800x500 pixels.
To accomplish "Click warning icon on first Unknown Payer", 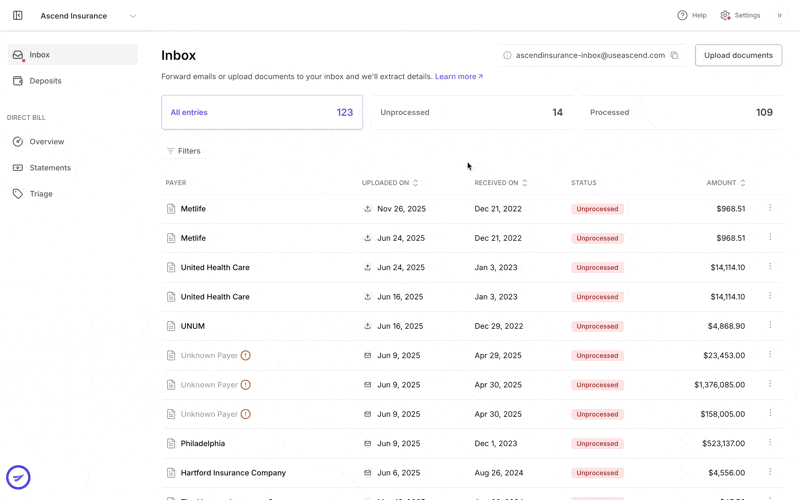I will point(245,356).
